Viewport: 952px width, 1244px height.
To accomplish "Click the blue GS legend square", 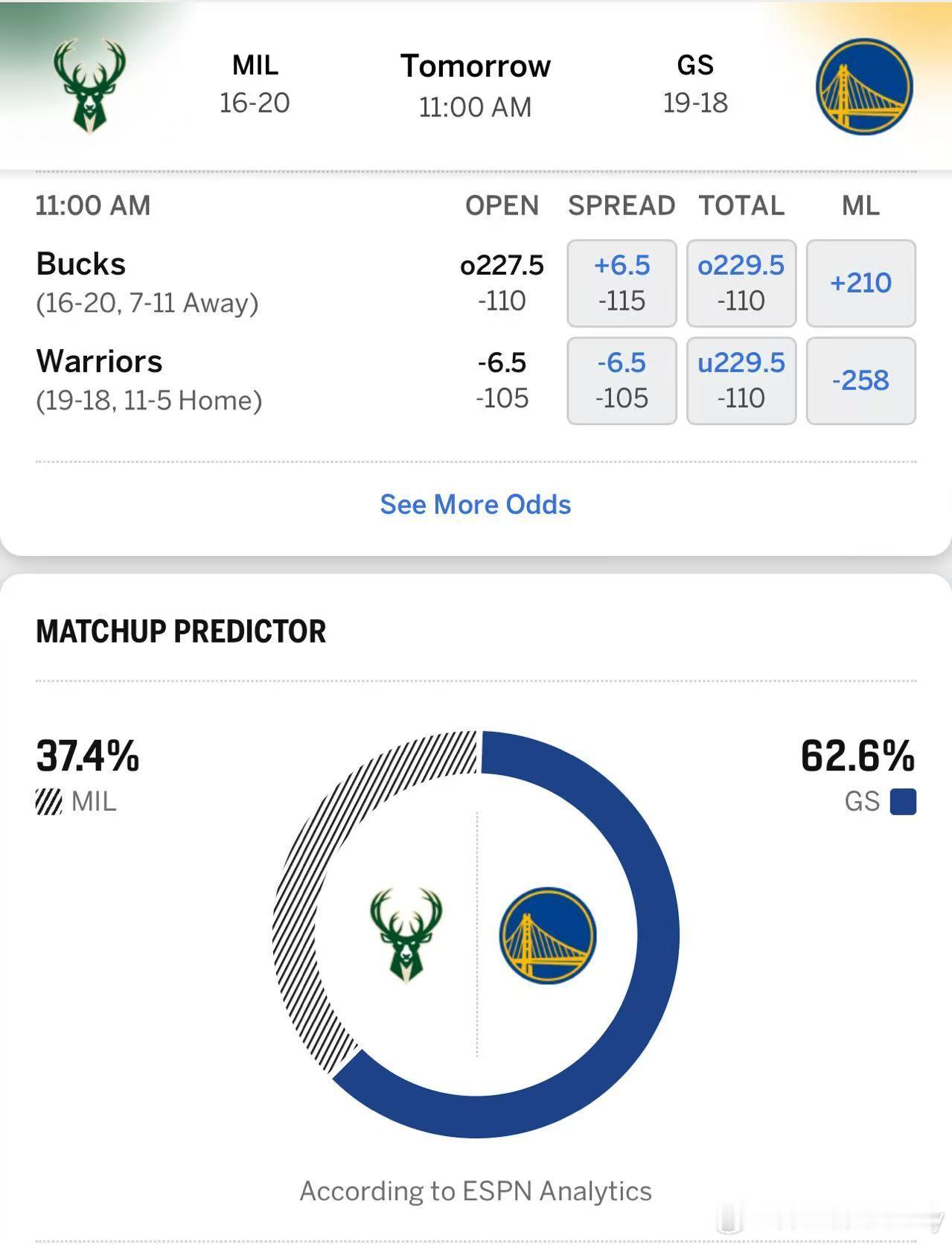I will pyautogui.click(x=903, y=802).
